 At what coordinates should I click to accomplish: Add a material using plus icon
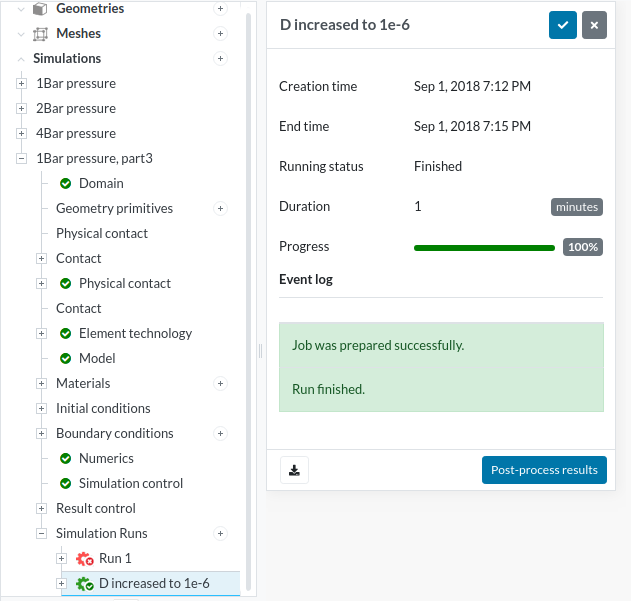coord(220,384)
